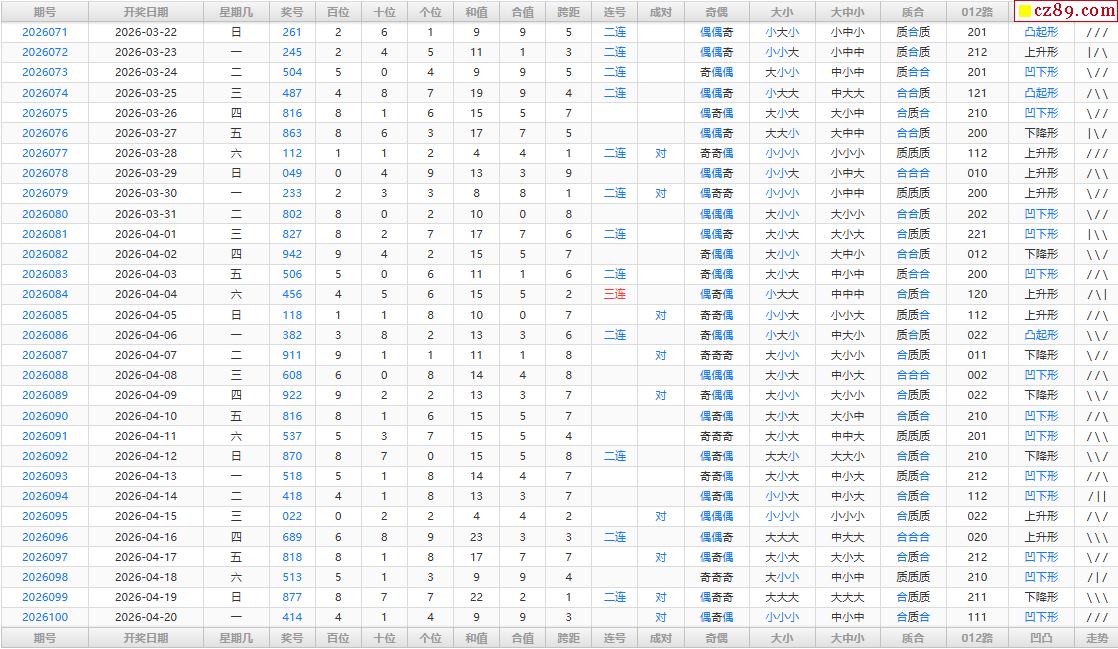The height and width of the screenshot is (649, 1118).
Task: Click the 期号 column header in the top row
Action: point(45,12)
